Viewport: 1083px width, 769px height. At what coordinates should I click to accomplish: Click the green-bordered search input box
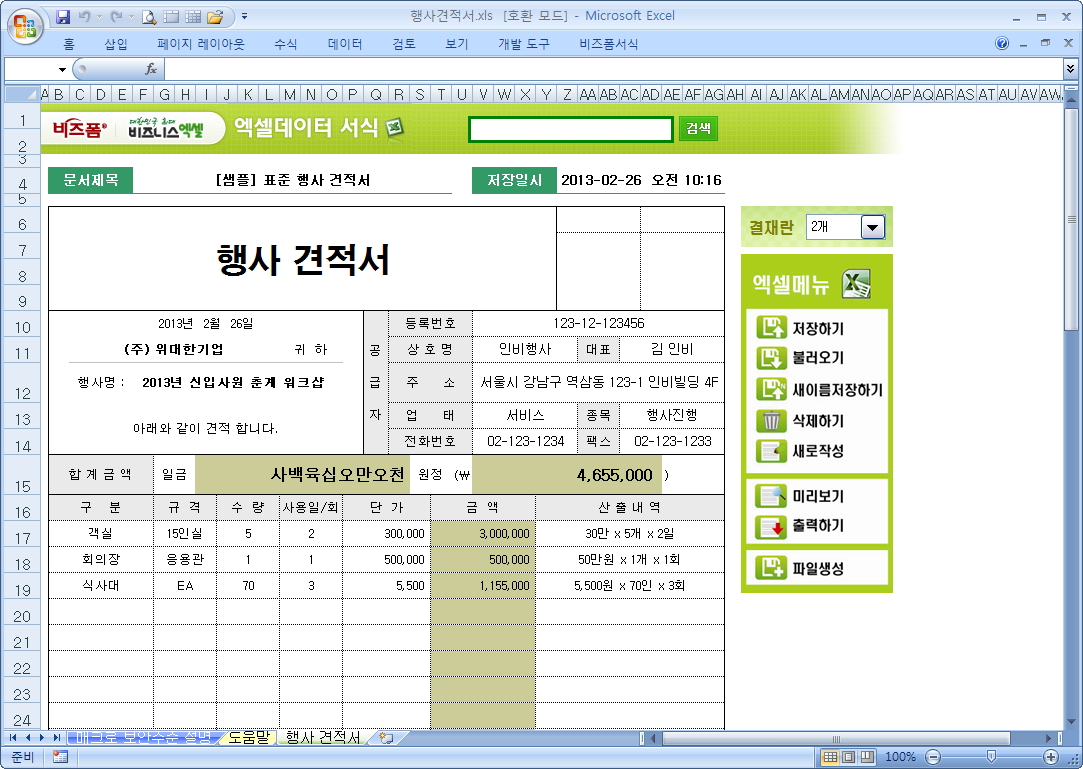coord(571,129)
